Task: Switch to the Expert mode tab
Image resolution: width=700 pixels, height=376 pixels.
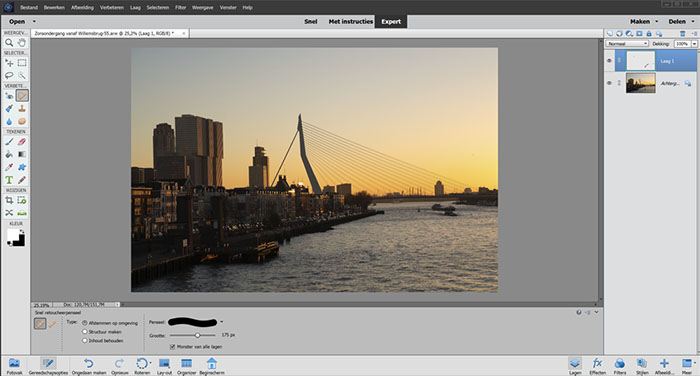Action: 391,21
